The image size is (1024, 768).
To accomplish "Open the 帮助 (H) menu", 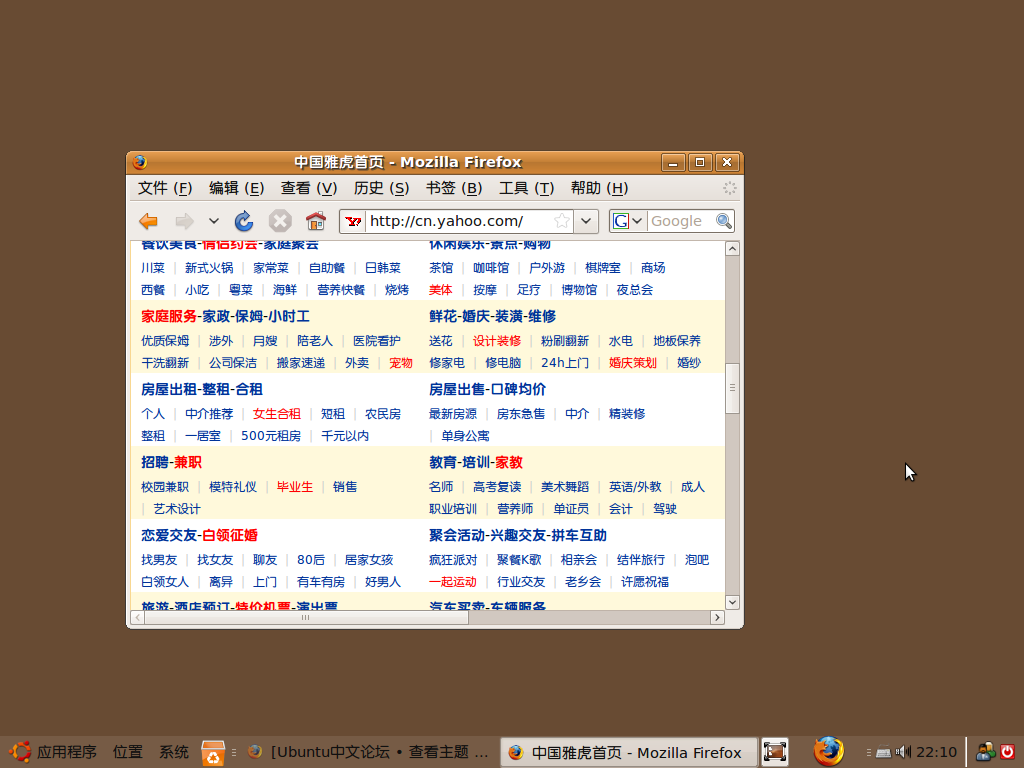I will (x=600, y=188).
